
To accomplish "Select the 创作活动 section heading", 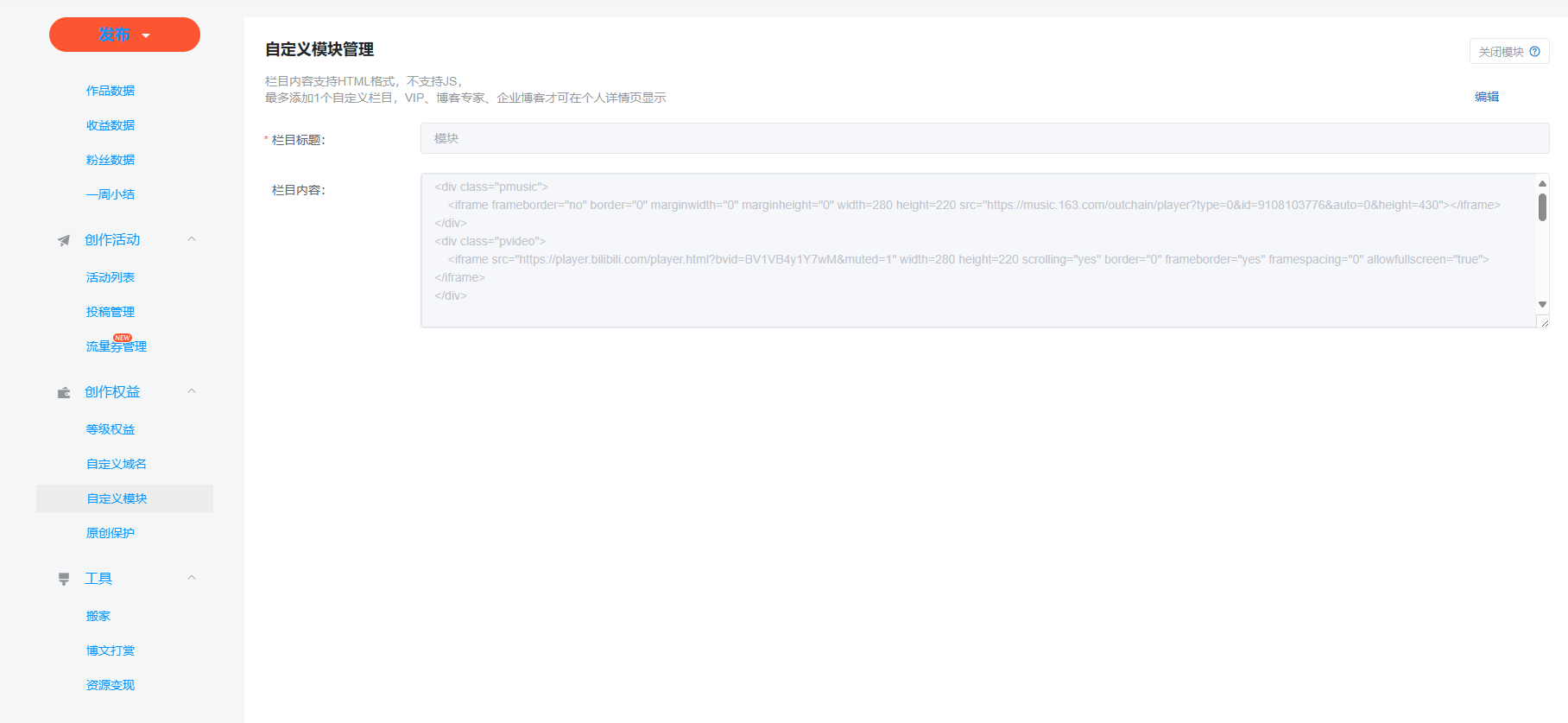I will coord(112,239).
